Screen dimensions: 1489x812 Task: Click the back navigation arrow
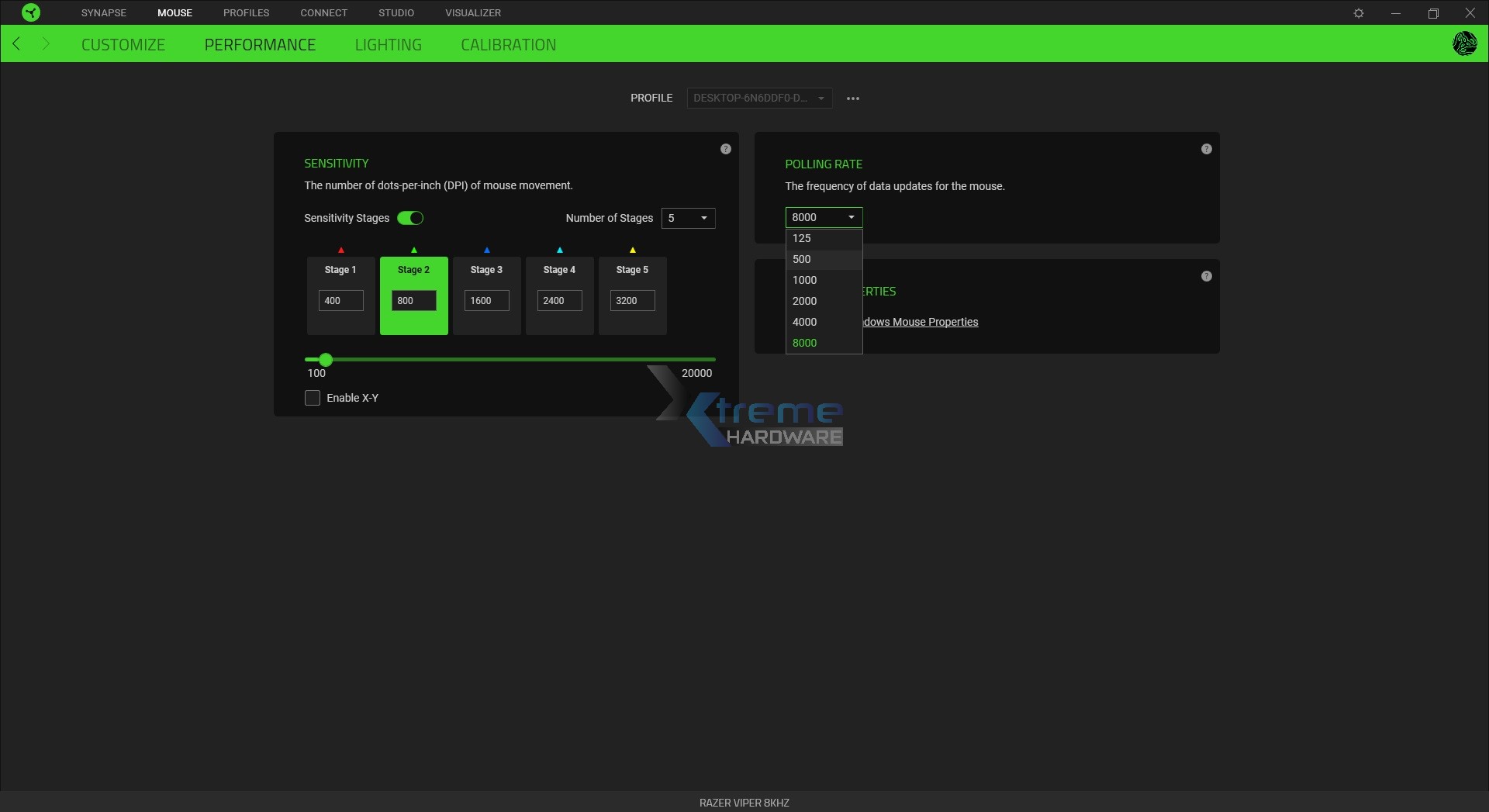(16, 43)
